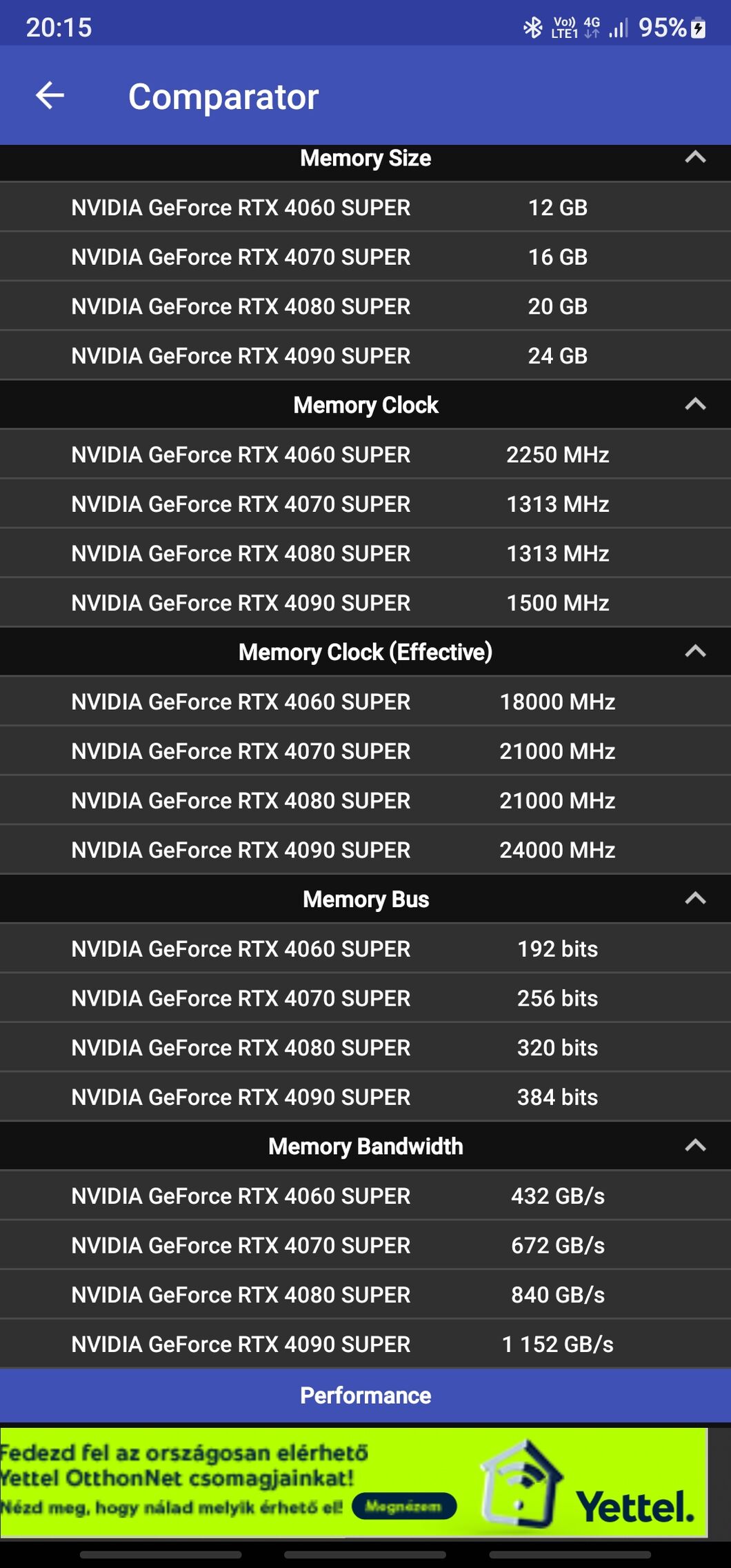Collapse the Memory Clock section chevron
The height and width of the screenshot is (1568, 731).
click(695, 404)
